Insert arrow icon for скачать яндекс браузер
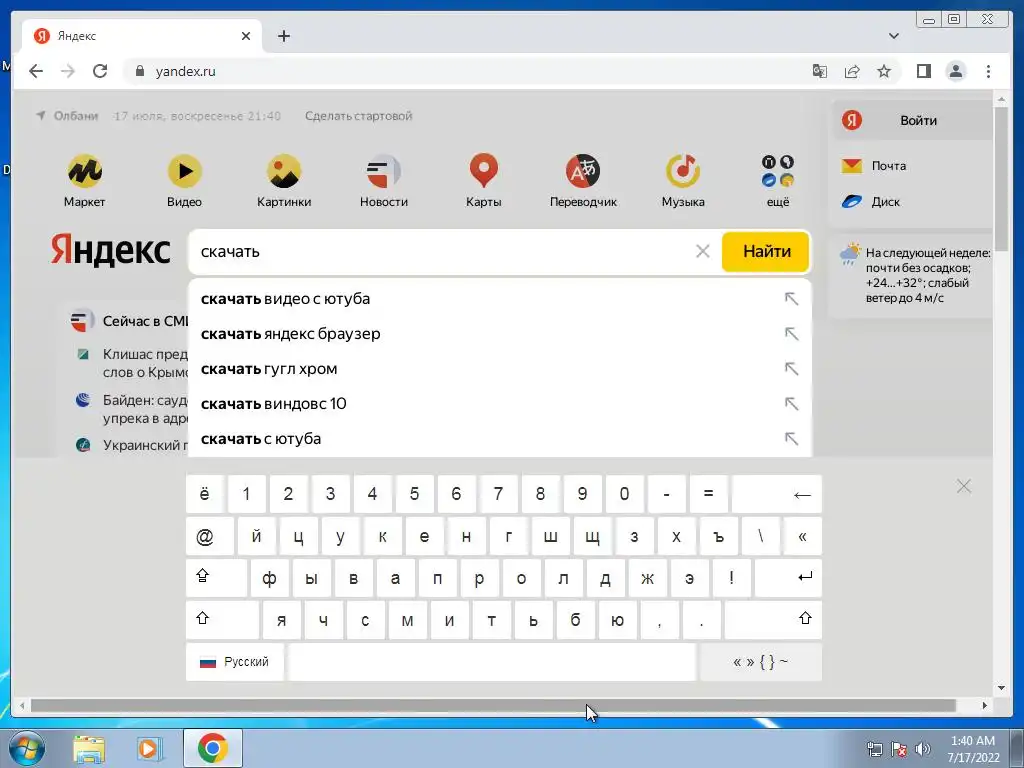This screenshot has width=1024, height=768. (x=792, y=334)
